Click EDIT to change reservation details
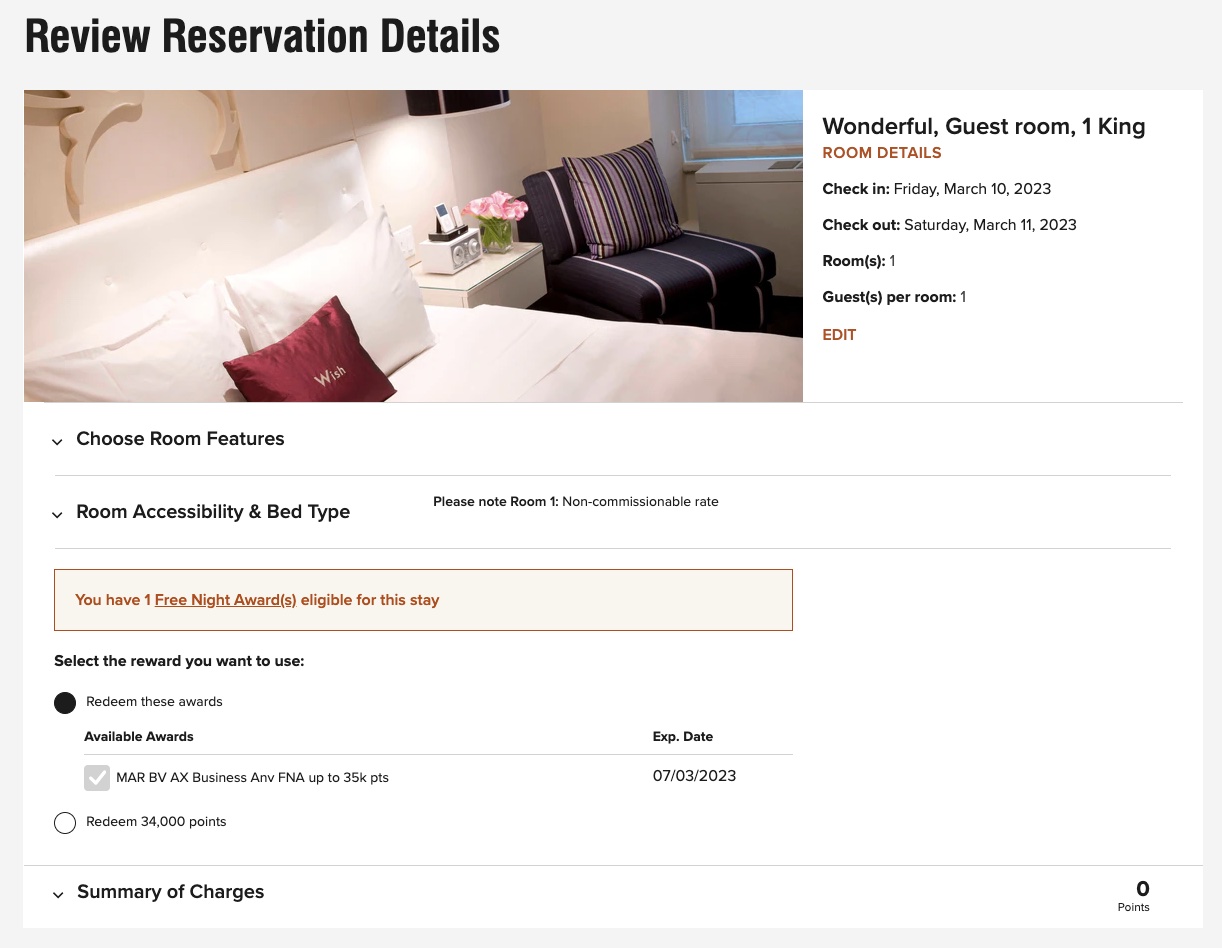This screenshot has width=1222, height=948. [839, 335]
